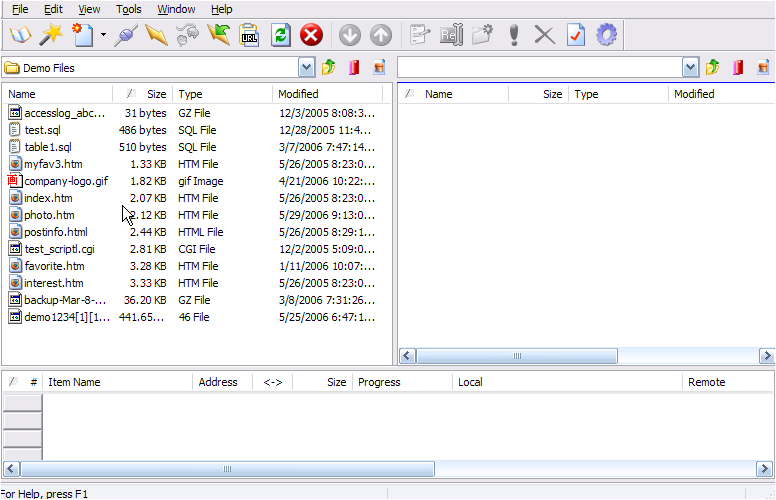
Task: Go up a folder in local pane
Action: point(329,67)
